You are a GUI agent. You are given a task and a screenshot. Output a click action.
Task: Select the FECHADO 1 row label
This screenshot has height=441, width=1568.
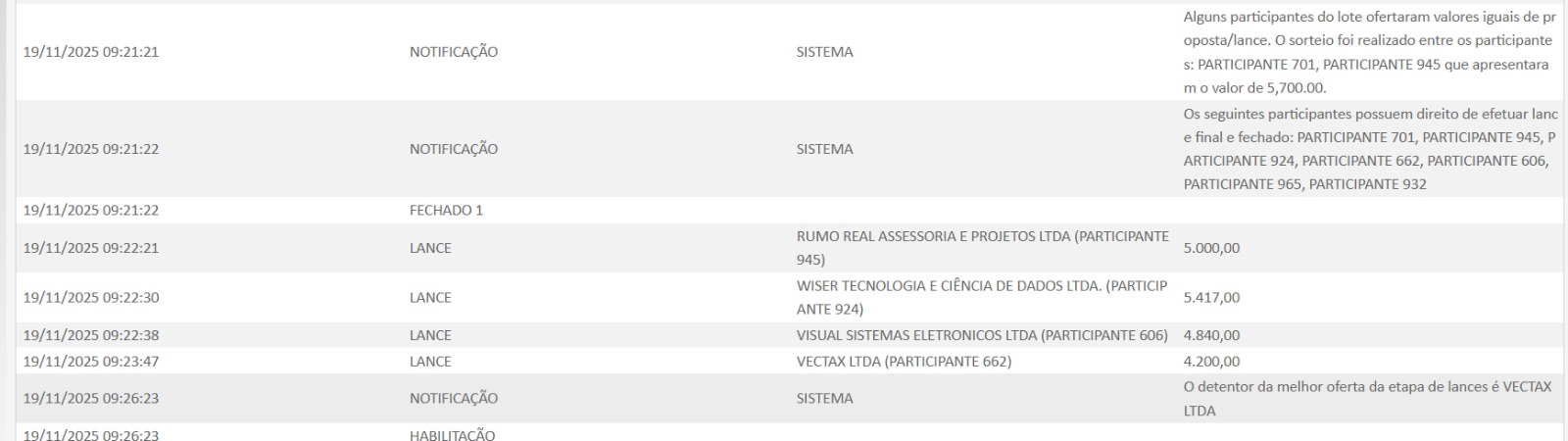click(446, 210)
